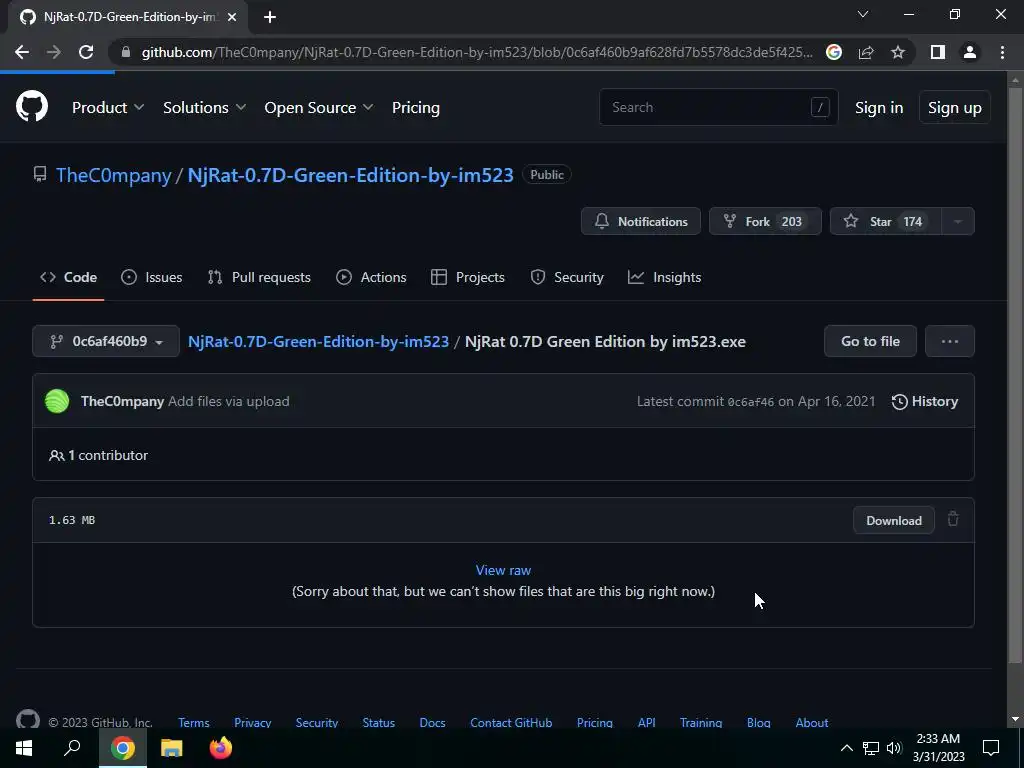This screenshot has width=1024, height=768.
Task: Open Chrome side panel icon
Action: (938, 52)
